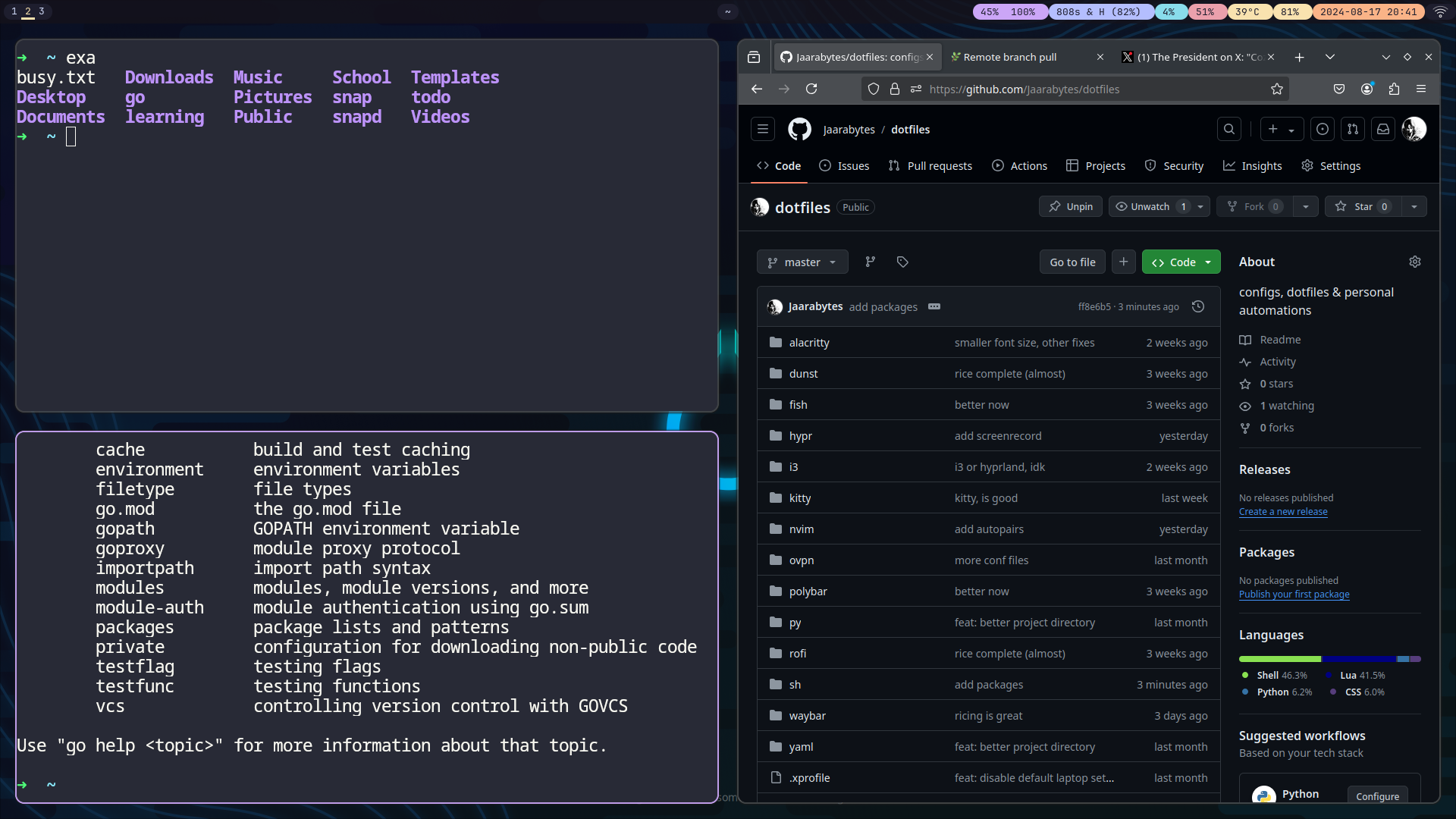This screenshot has width=1456, height=819.
Task: Select the Go to file button
Action: tap(1072, 262)
